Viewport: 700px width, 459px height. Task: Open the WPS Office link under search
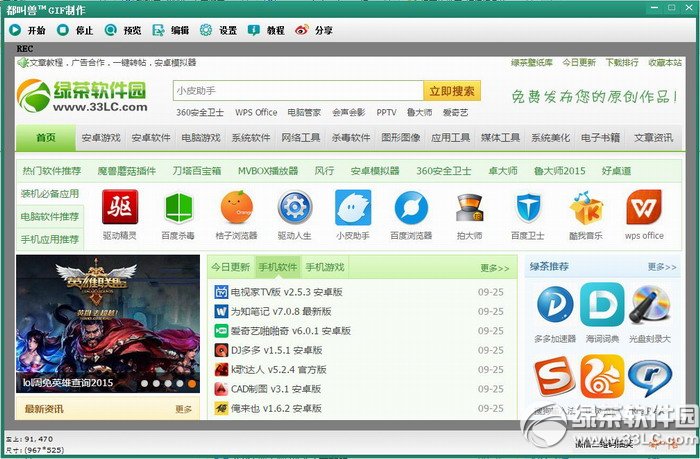coord(256,113)
